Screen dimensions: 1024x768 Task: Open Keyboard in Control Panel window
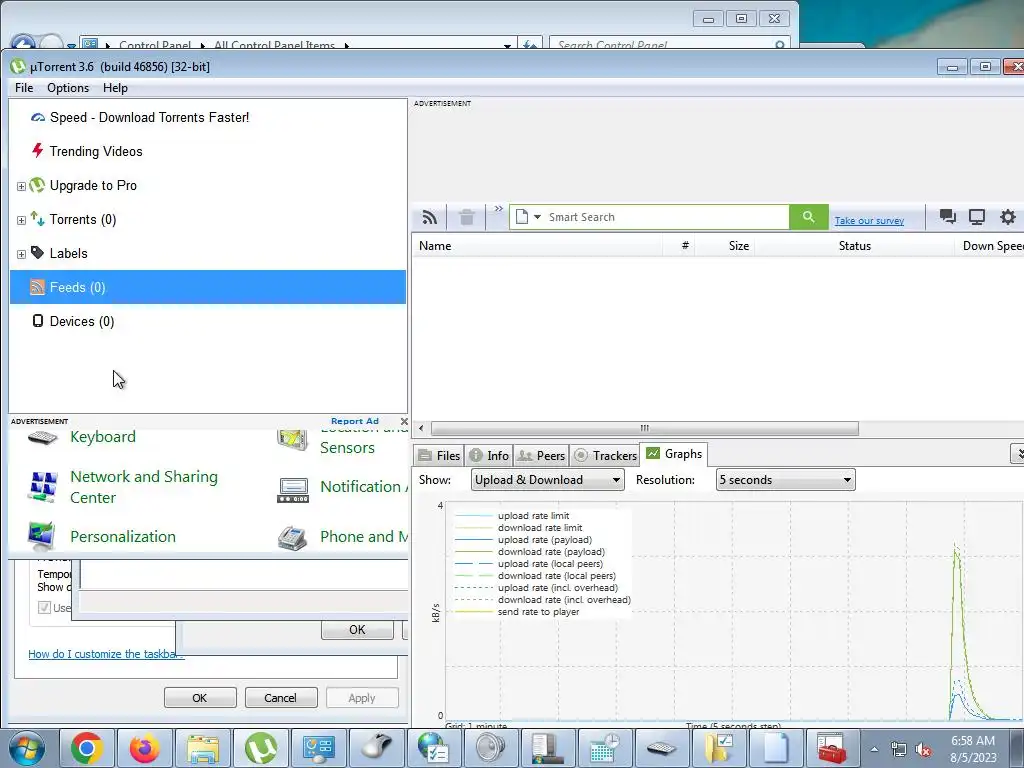coord(103,437)
